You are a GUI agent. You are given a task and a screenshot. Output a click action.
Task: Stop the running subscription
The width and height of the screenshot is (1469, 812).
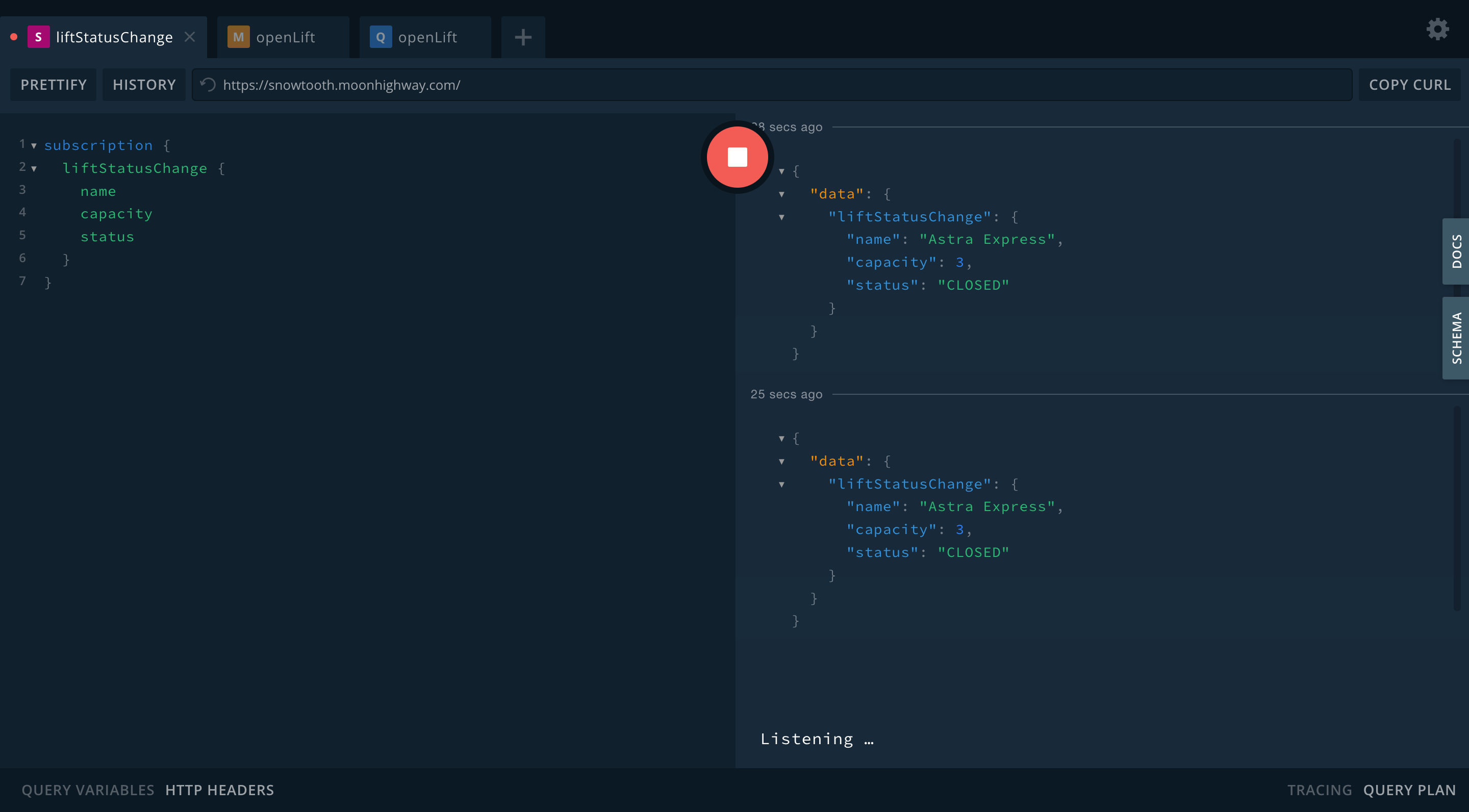tap(737, 157)
